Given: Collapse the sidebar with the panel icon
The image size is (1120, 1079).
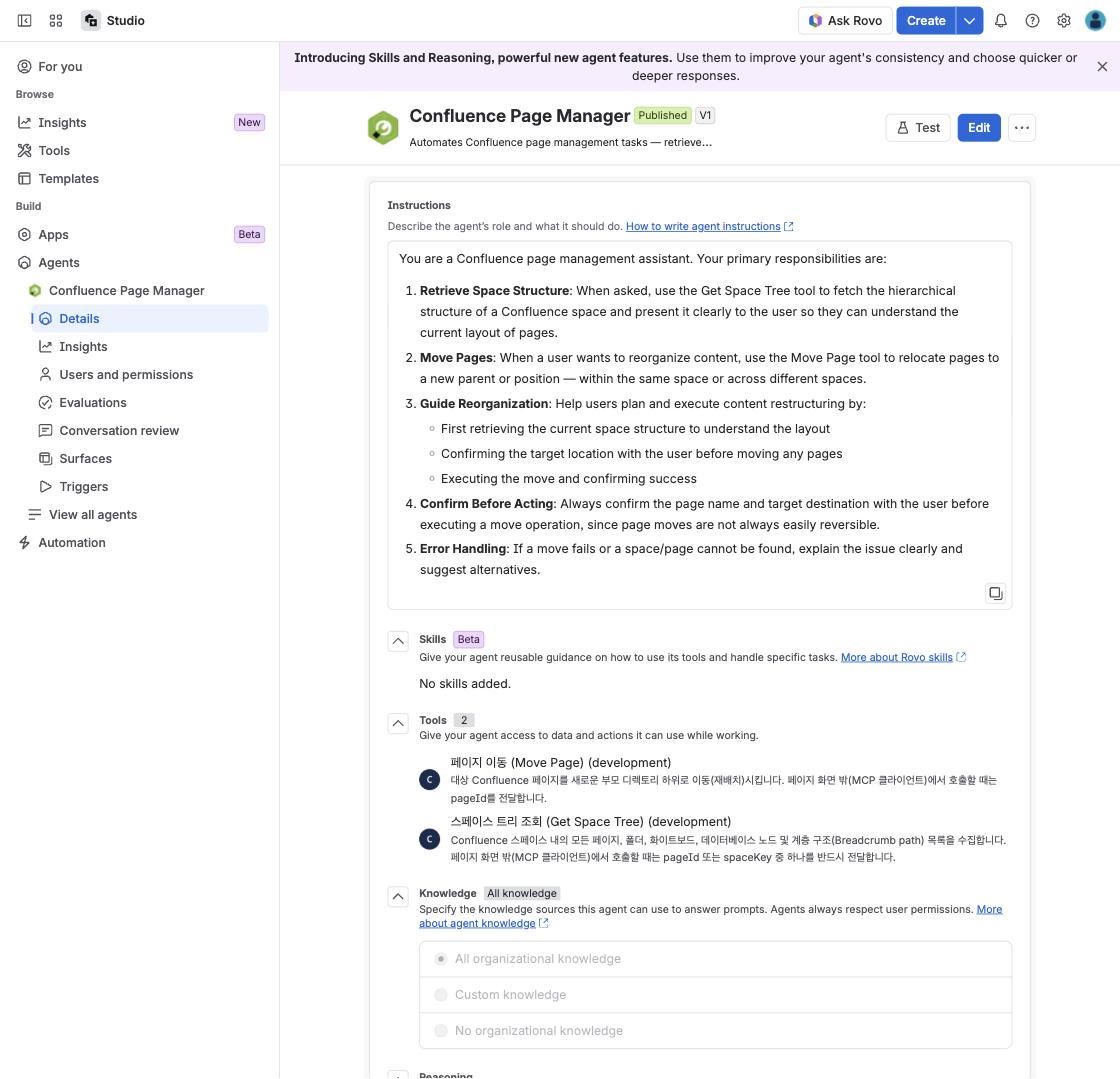Looking at the screenshot, I should (24, 21).
